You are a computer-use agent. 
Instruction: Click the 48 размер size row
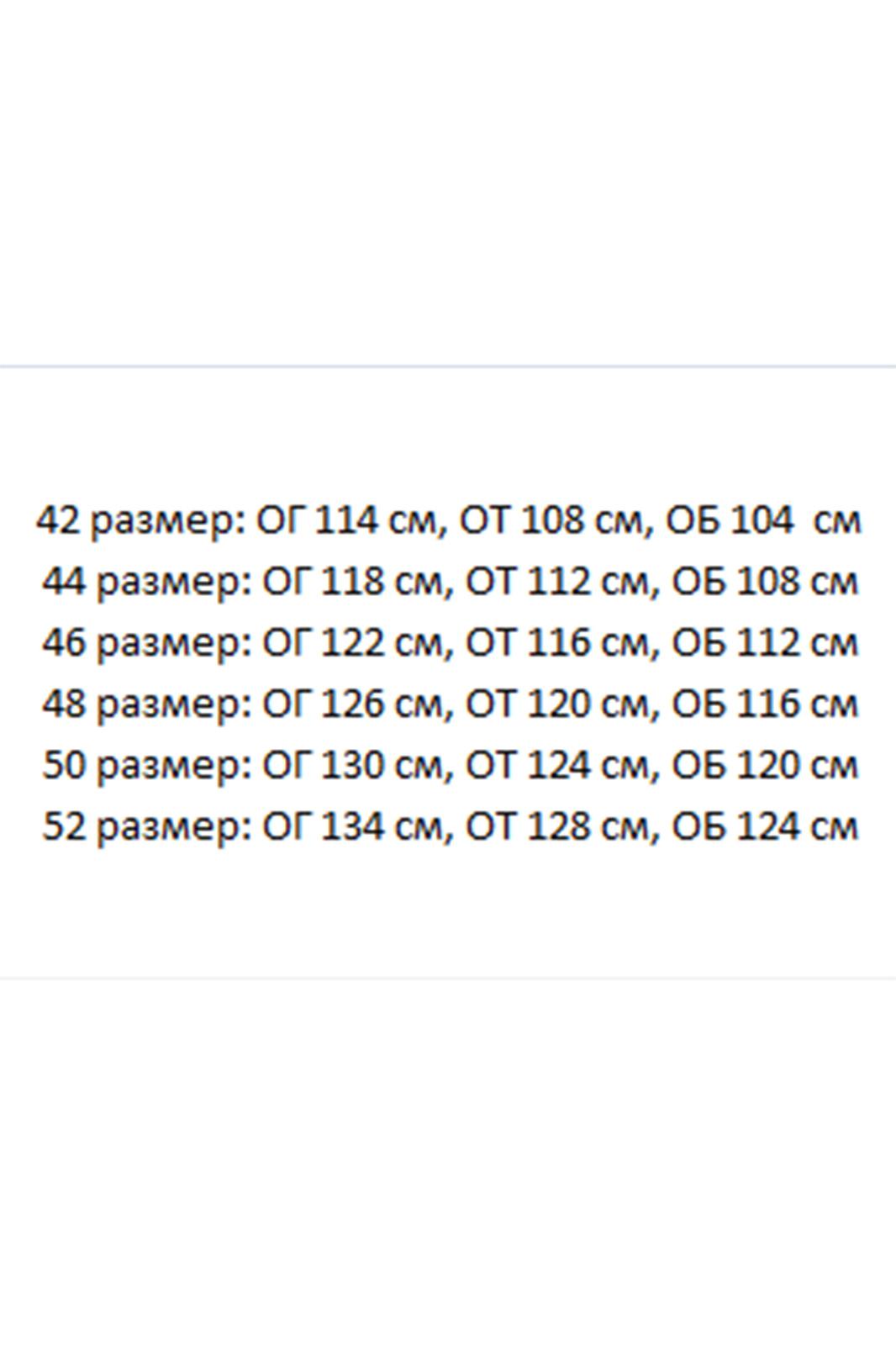tap(451, 704)
